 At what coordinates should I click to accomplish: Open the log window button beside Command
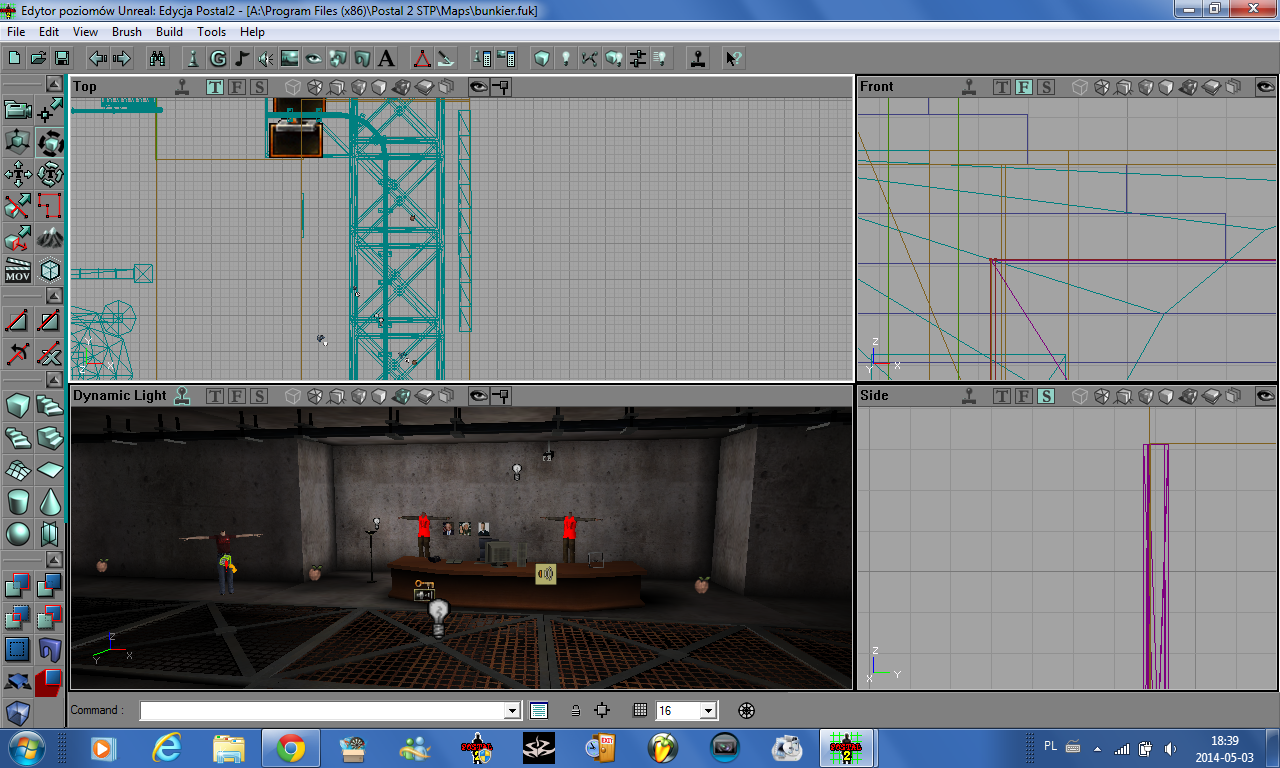(x=539, y=711)
